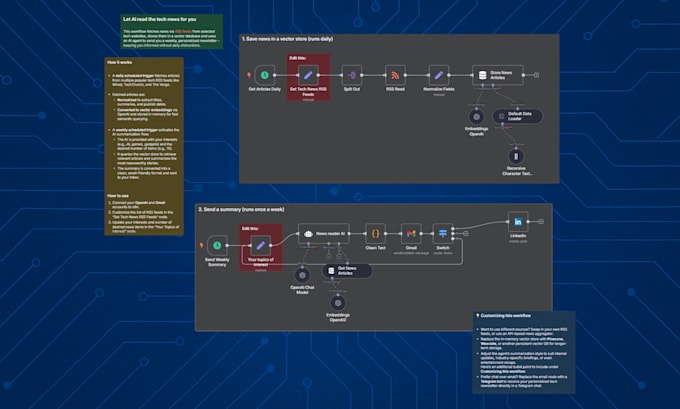The height and width of the screenshot is (409, 680).
Task: Click the trigger bolt beside Send Weekly Summary
Action: click(201, 245)
